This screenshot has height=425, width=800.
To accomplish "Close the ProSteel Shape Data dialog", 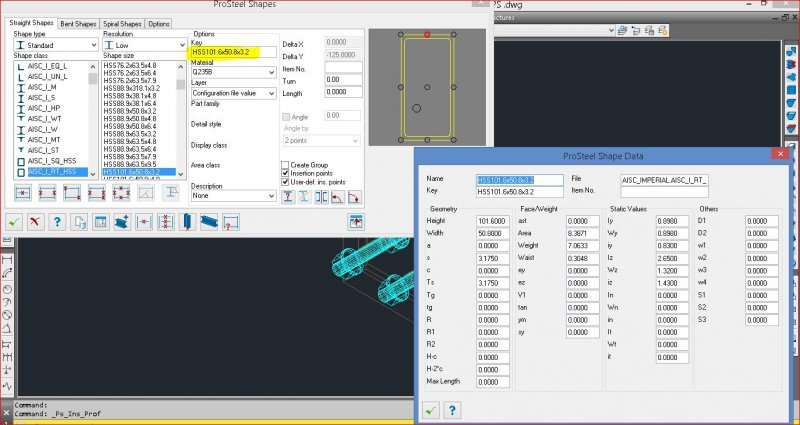I will 780,154.
